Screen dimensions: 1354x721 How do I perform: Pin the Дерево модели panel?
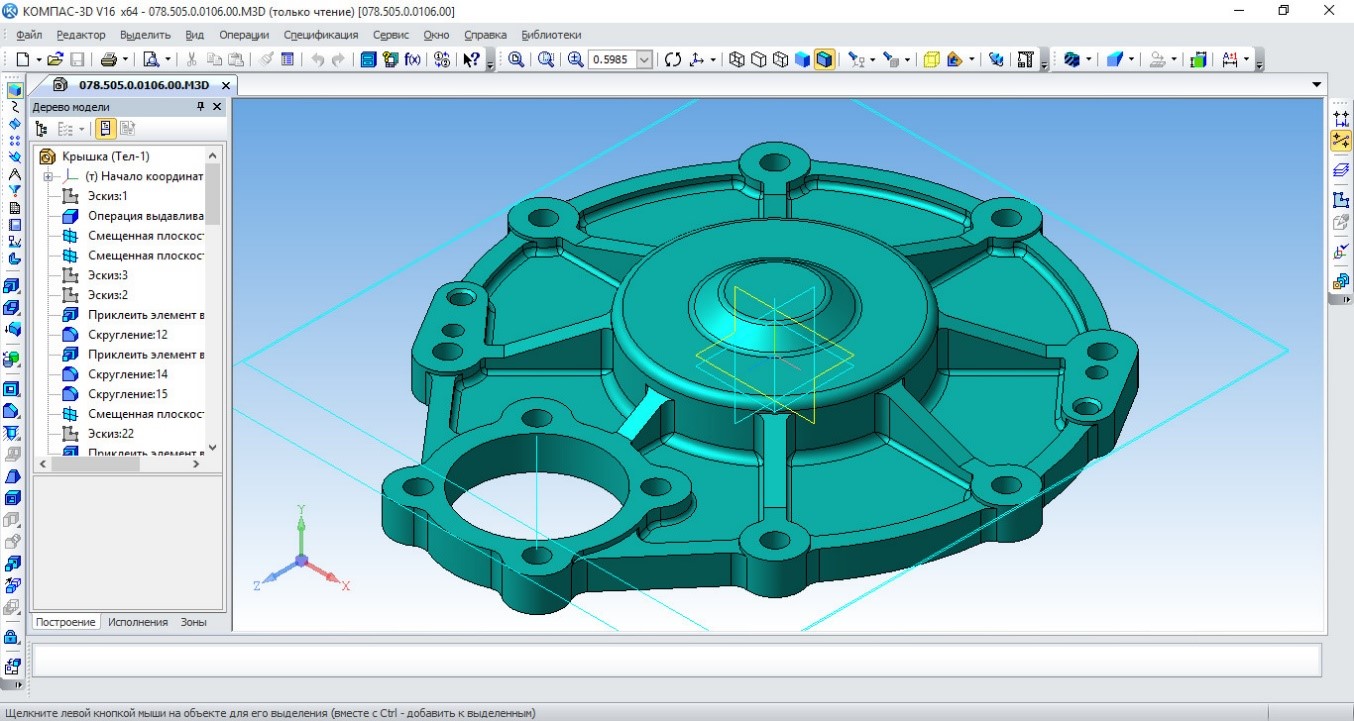[x=200, y=106]
